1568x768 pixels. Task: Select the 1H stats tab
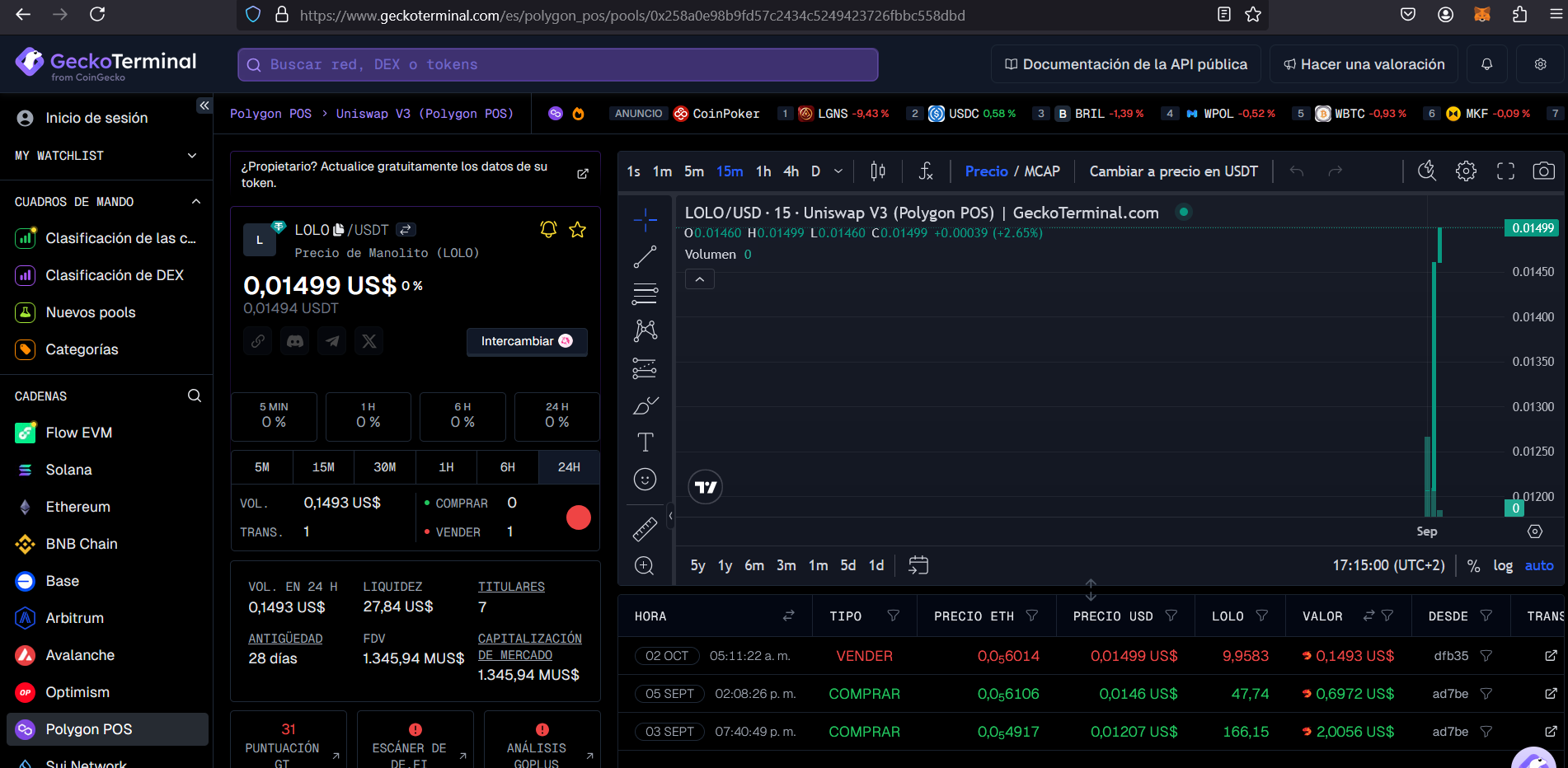[x=446, y=467]
